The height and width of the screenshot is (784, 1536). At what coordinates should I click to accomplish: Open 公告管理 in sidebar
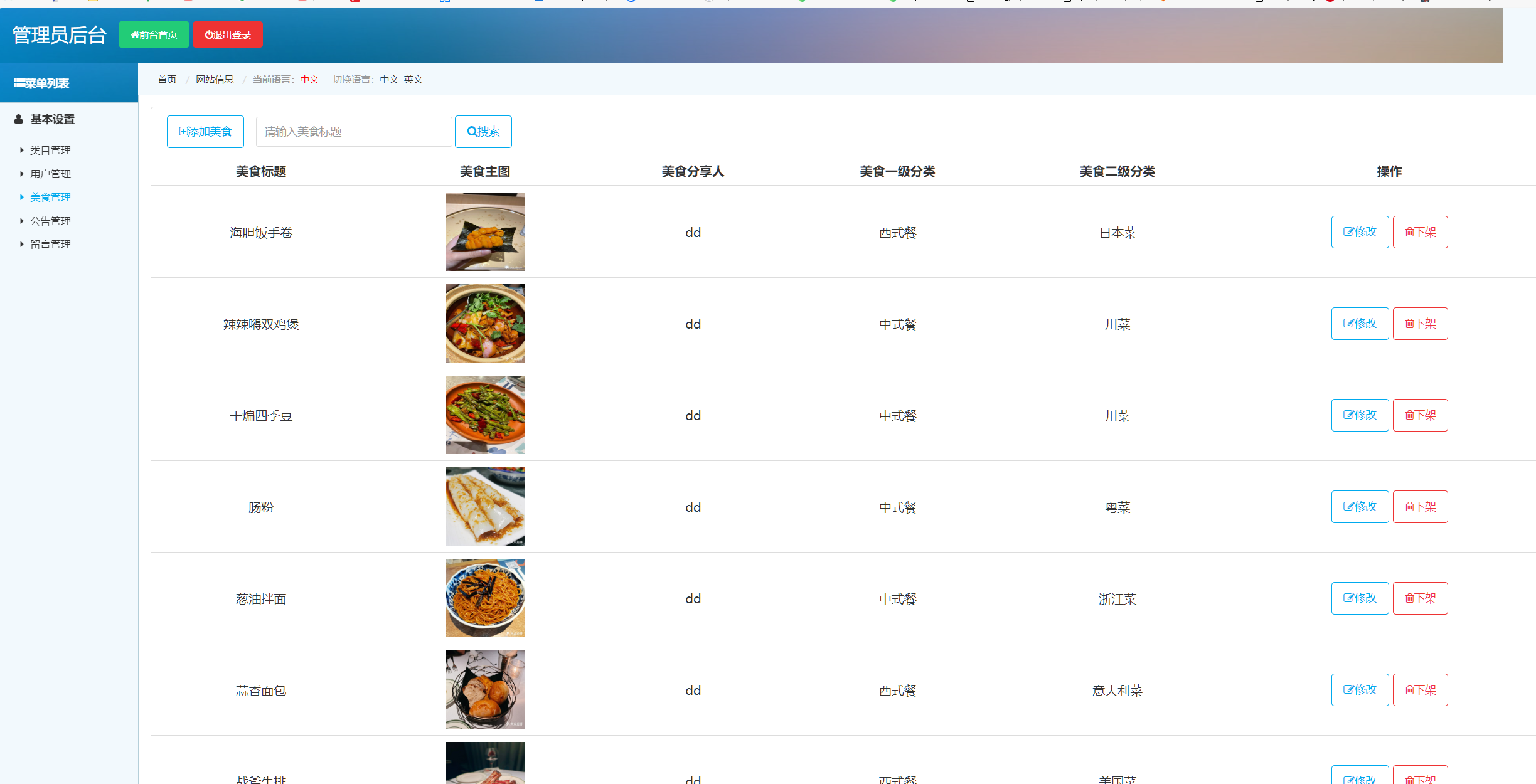pyautogui.click(x=50, y=221)
